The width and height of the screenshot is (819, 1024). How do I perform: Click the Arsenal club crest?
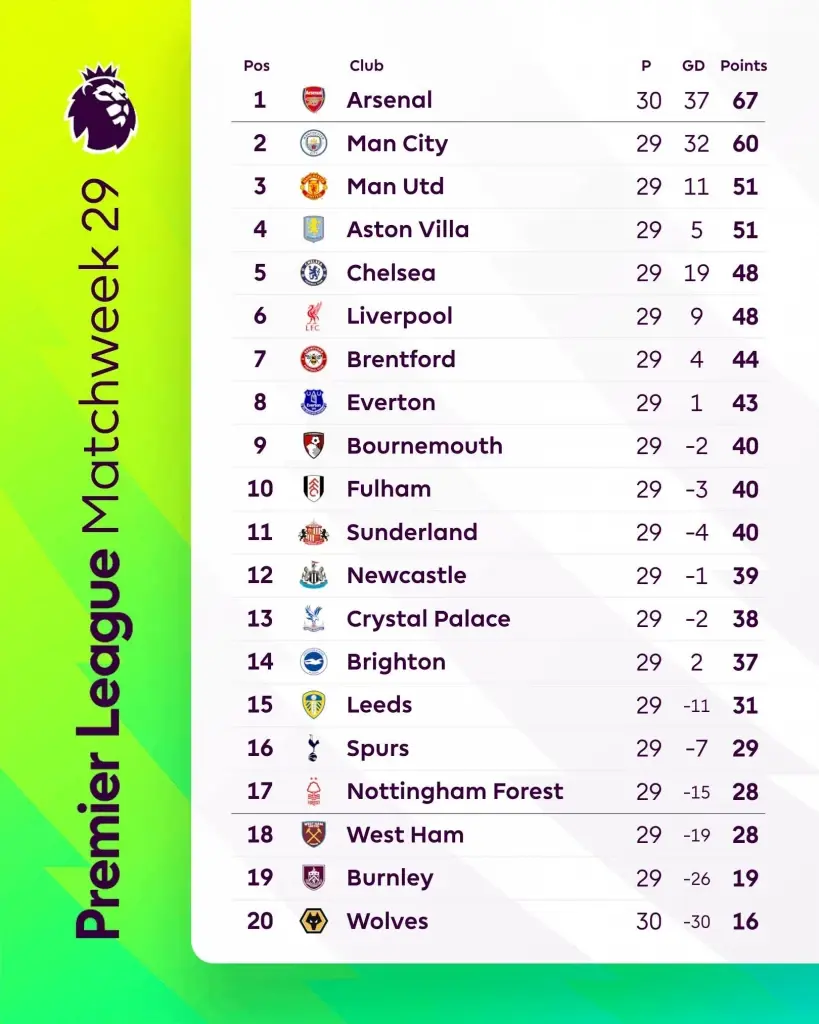point(314,100)
